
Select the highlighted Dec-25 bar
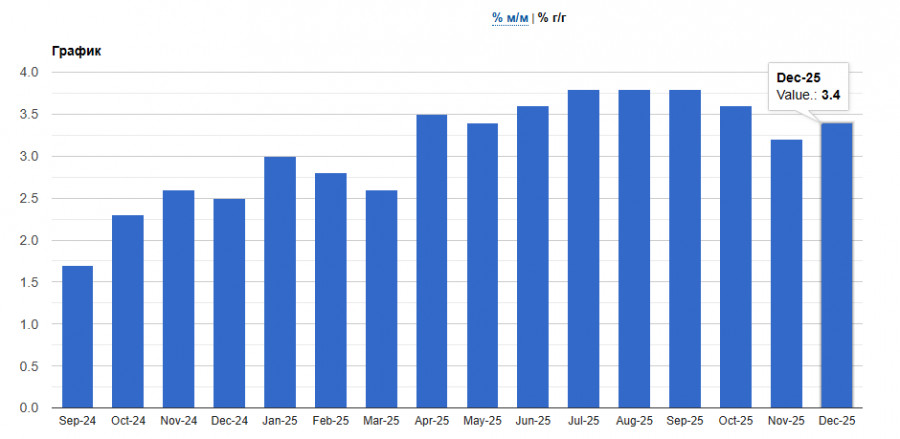coord(836,265)
